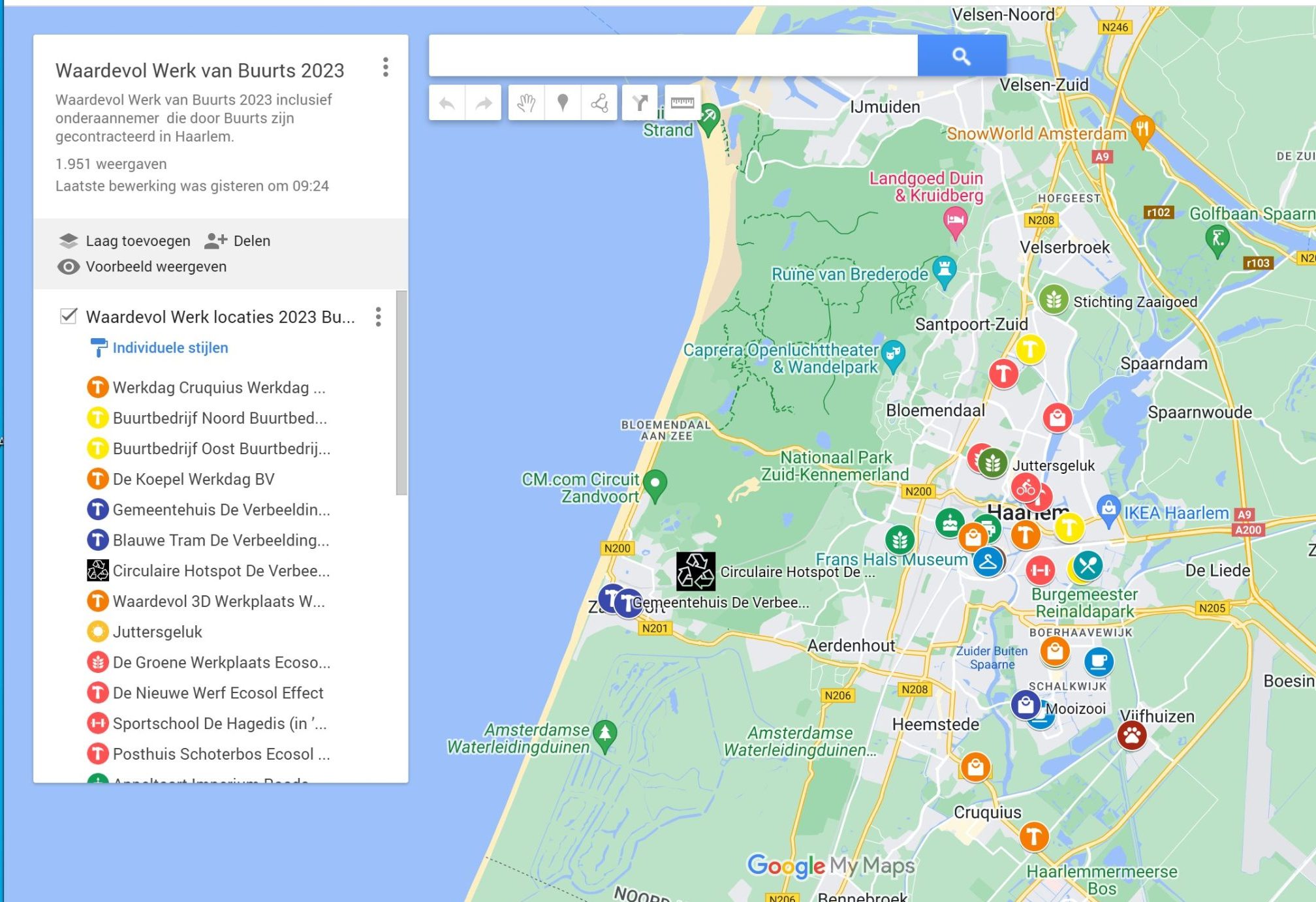
Task: Click the green plant Juttersgeluk marker
Action: point(992,463)
